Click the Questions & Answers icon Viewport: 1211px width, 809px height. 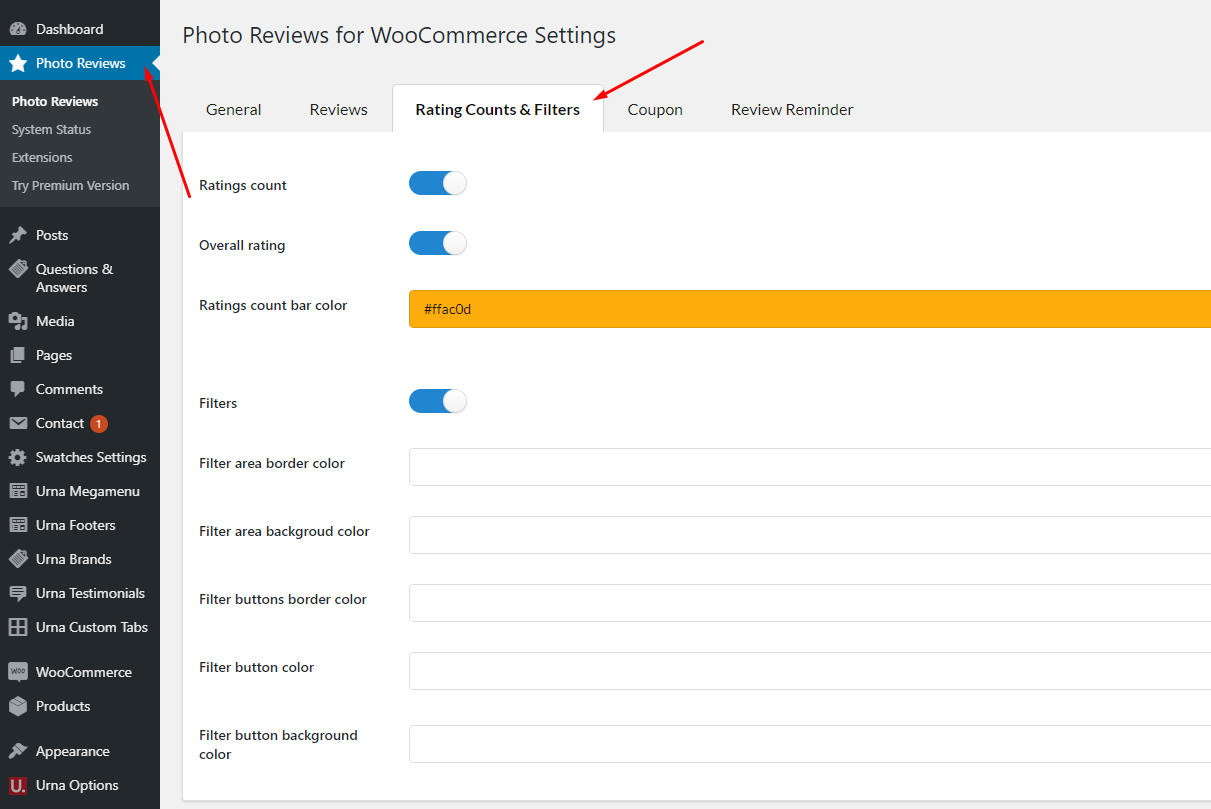point(18,269)
